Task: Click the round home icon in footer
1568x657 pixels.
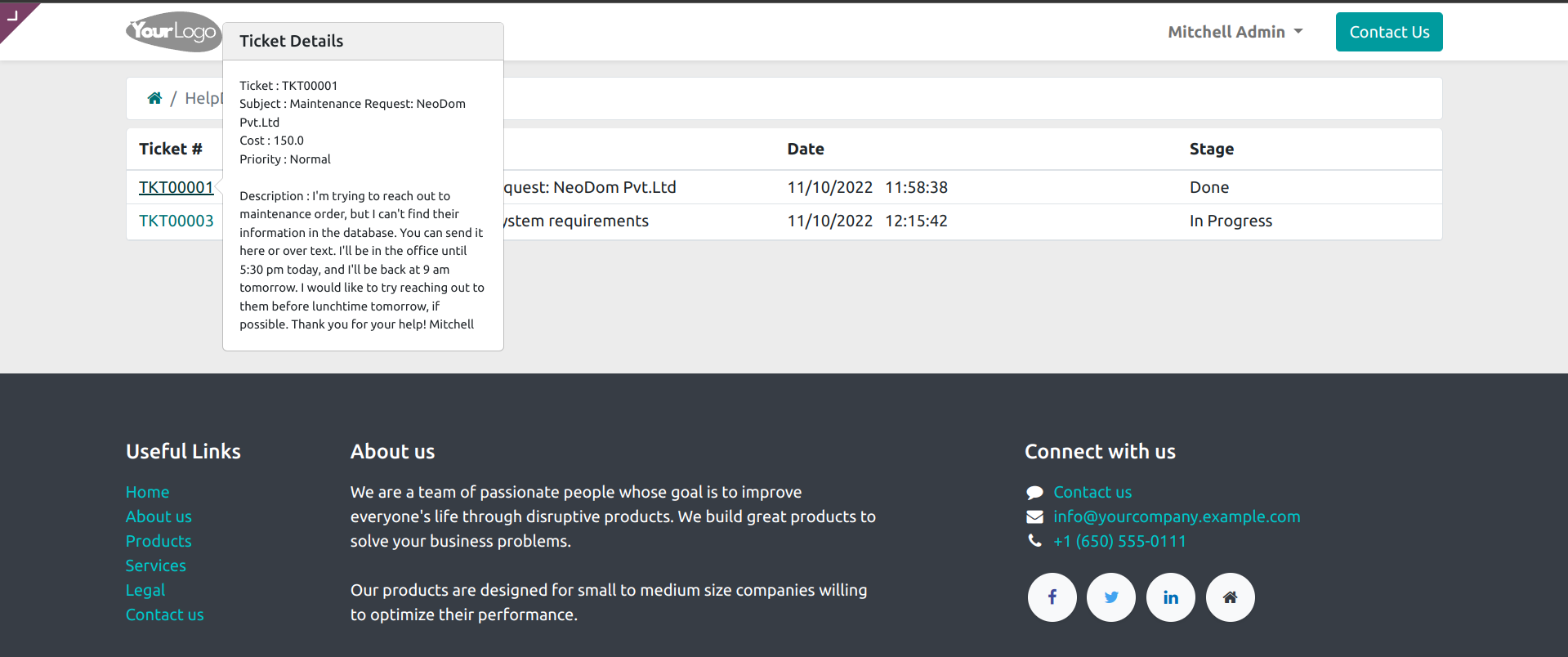Action: (x=1230, y=597)
